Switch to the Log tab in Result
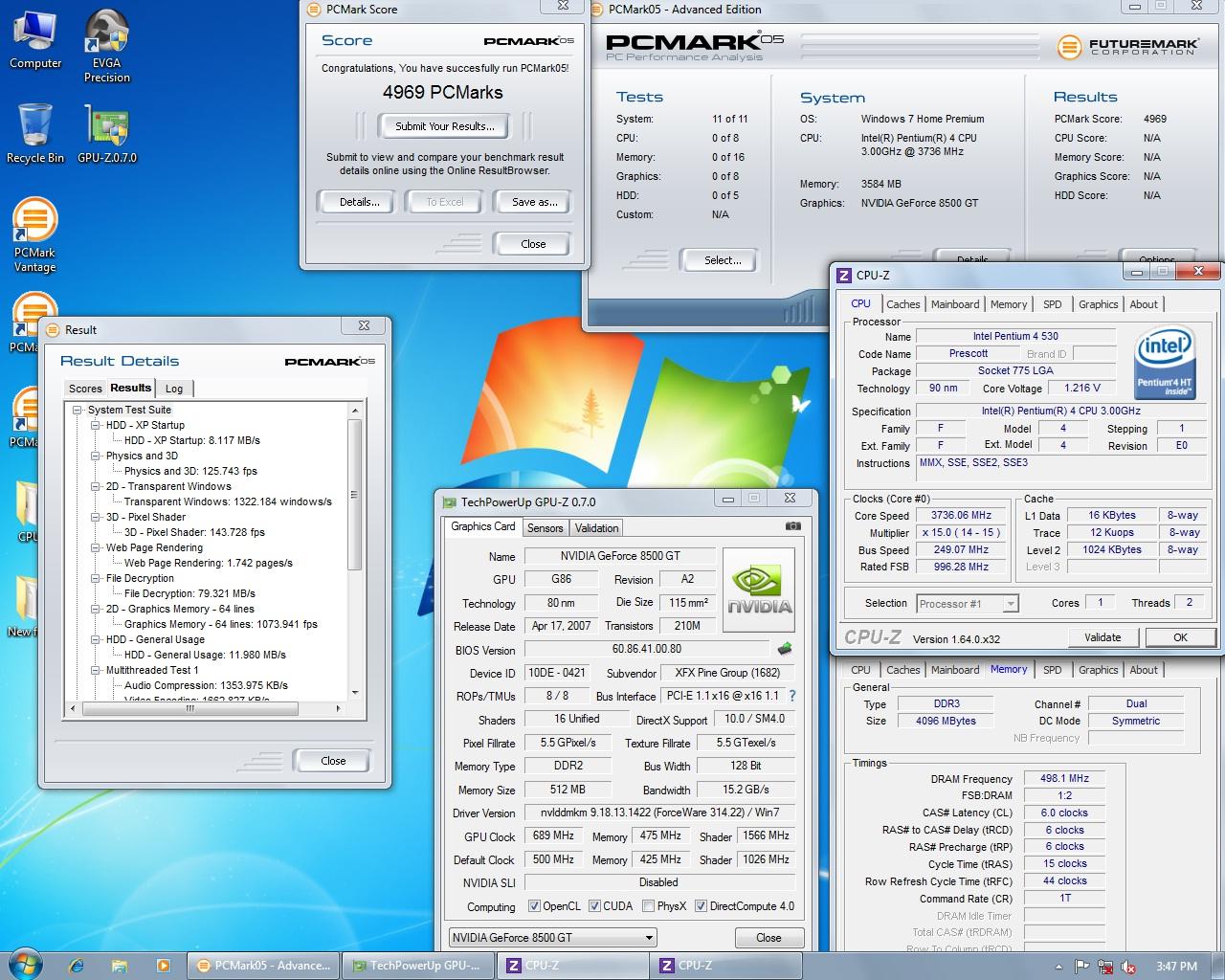1225x980 pixels. (x=174, y=389)
